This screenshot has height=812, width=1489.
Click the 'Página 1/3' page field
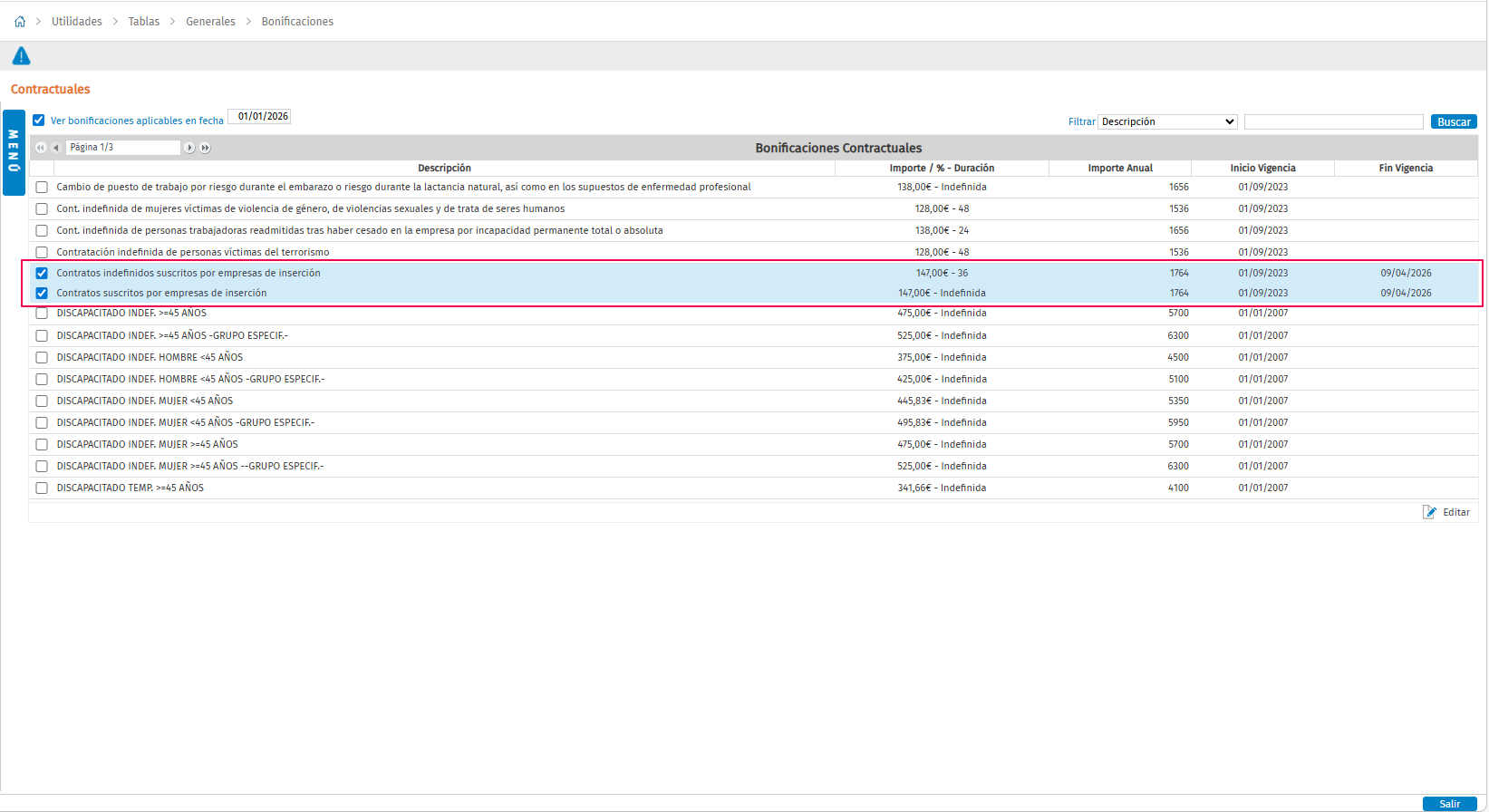123,147
